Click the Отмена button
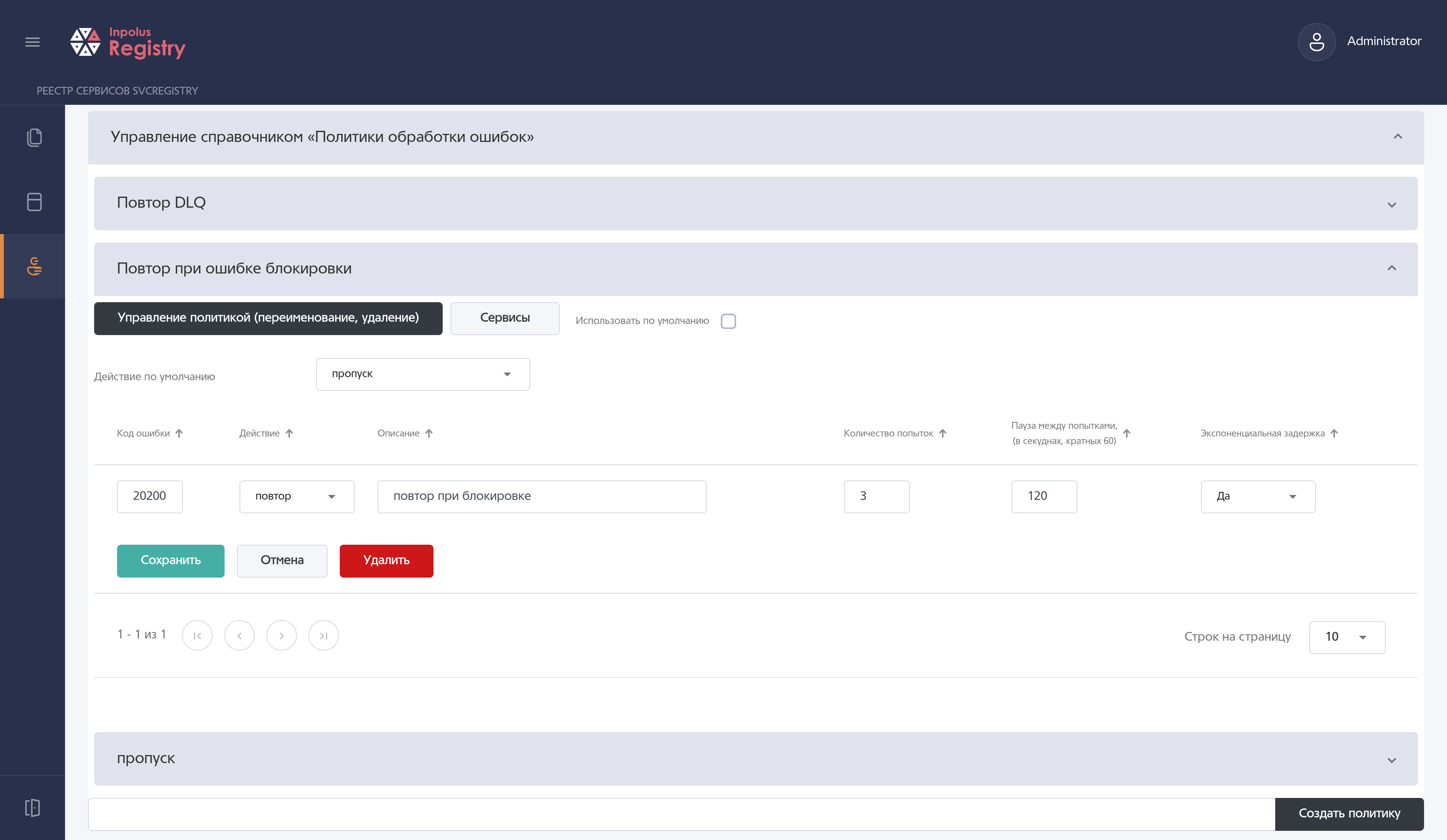This screenshot has height=840, width=1447. (282, 560)
